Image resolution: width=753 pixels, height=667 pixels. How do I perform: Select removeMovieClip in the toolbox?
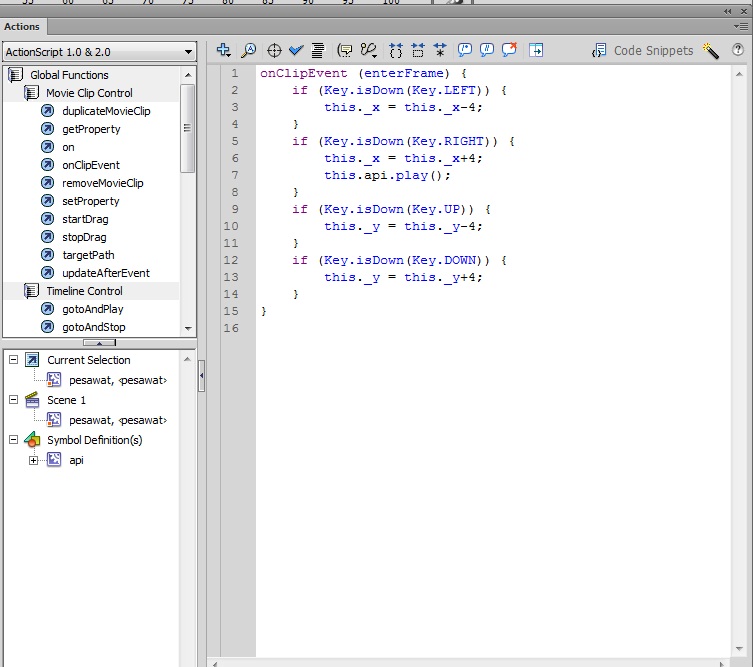[103, 183]
